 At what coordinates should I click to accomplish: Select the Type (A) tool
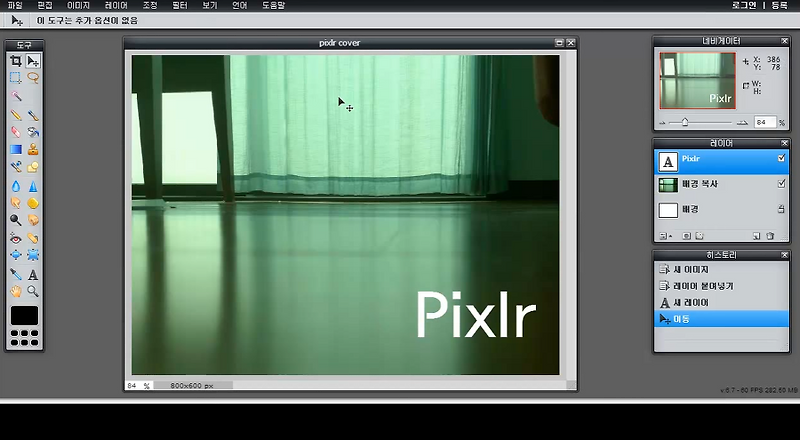coord(33,275)
